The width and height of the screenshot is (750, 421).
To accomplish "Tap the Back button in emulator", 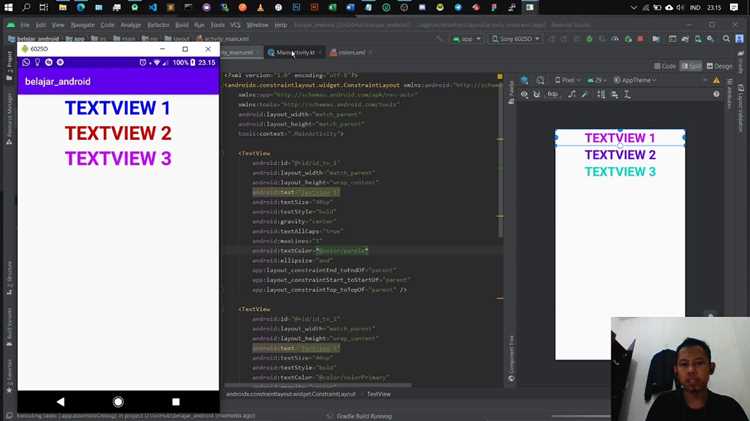I will pos(60,402).
